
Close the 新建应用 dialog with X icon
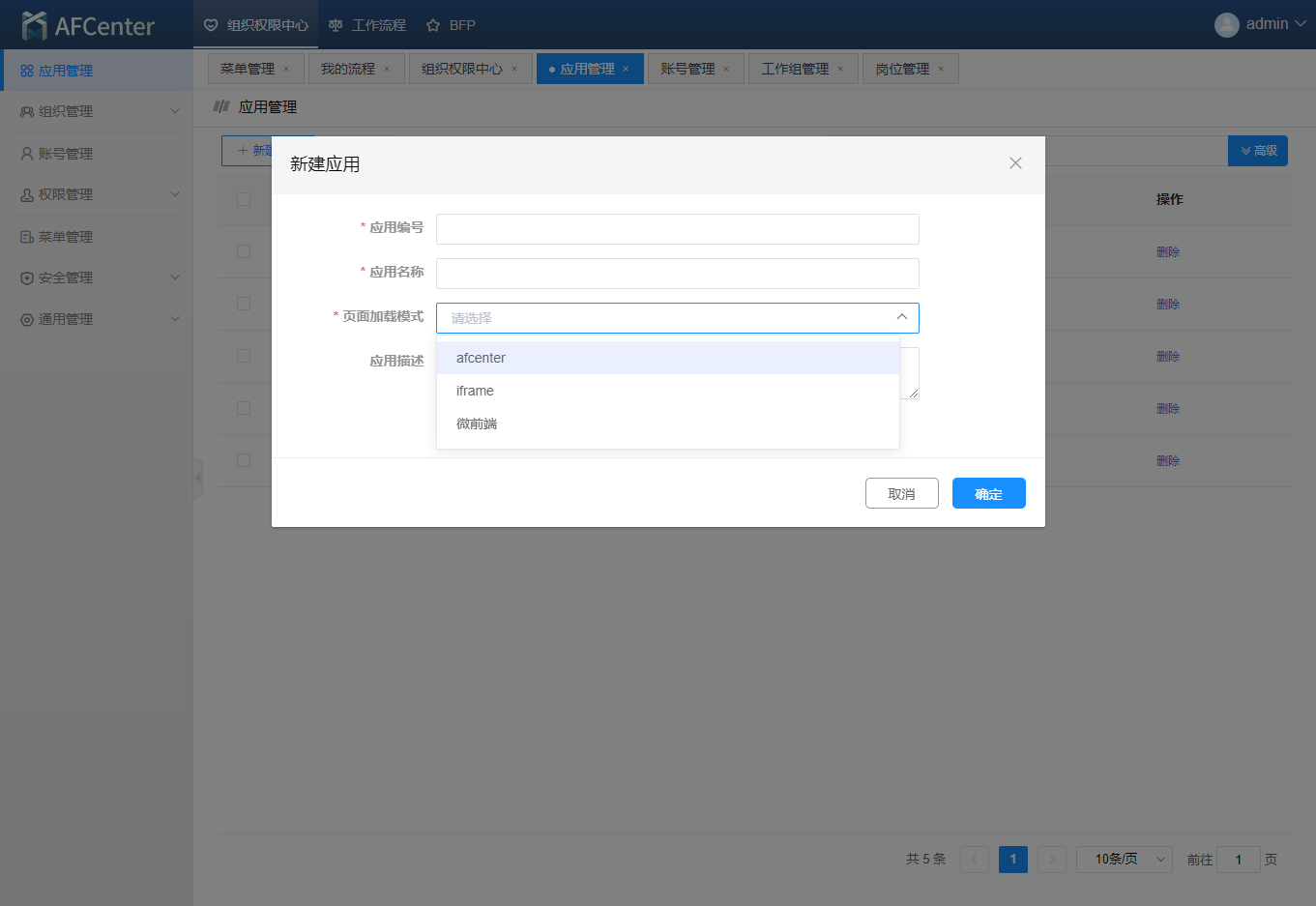point(1015,163)
